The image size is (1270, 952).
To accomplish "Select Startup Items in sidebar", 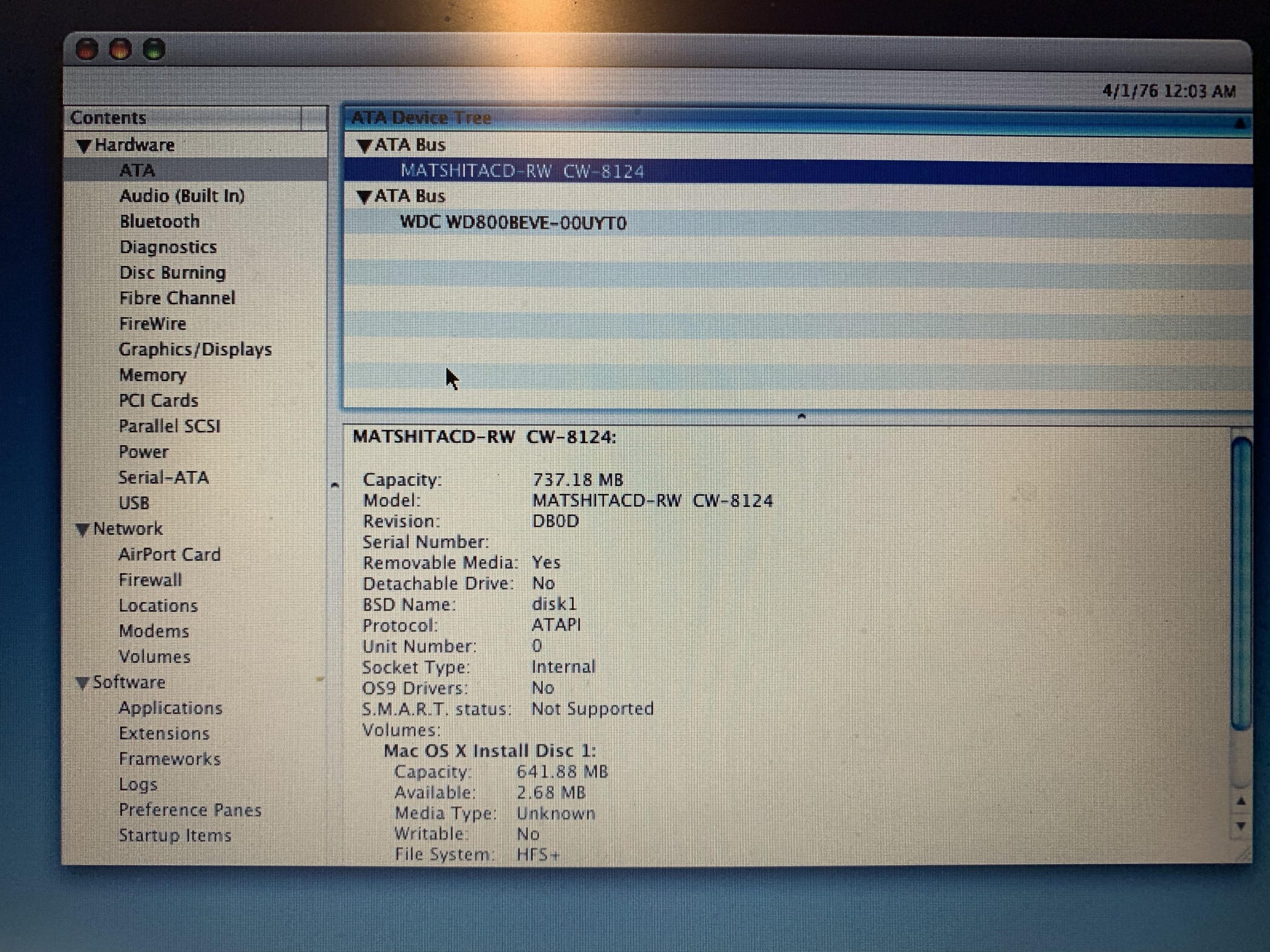I will [175, 835].
